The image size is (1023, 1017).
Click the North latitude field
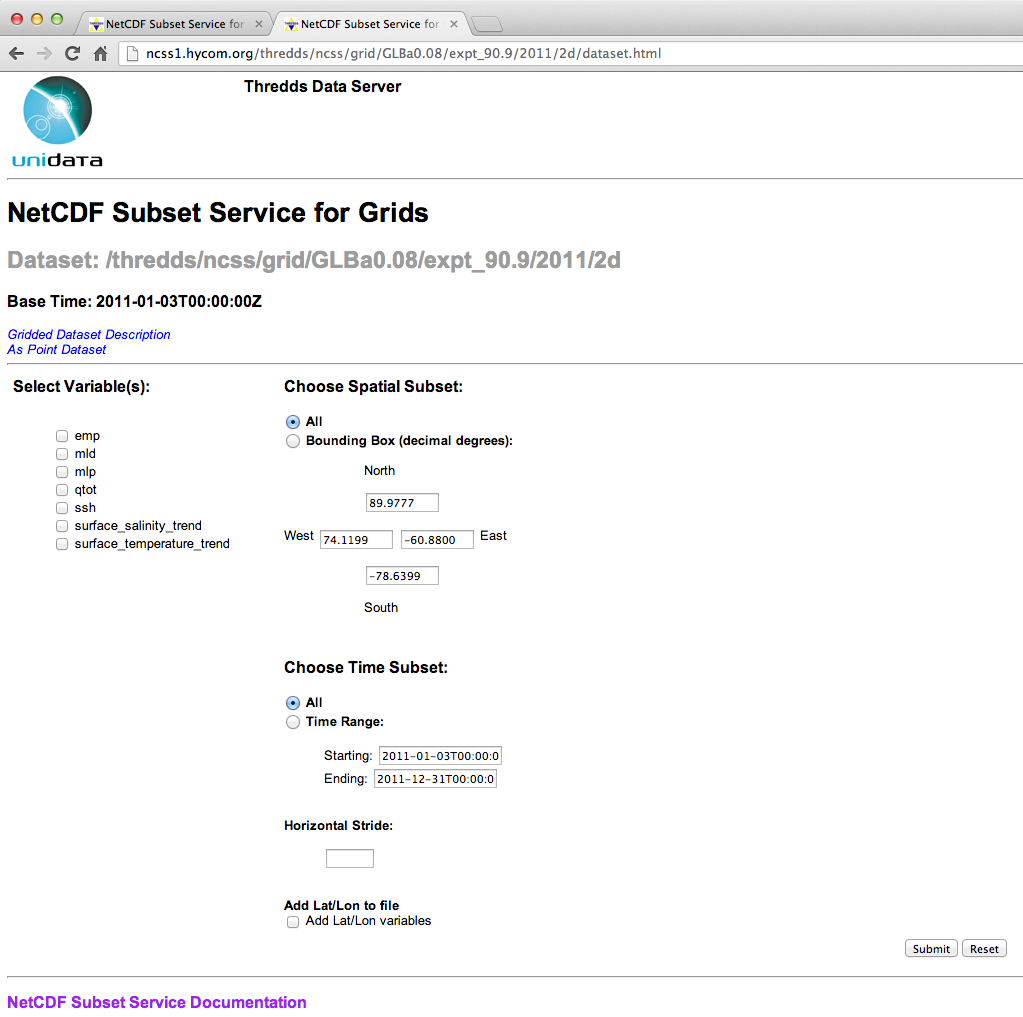(402, 503)
